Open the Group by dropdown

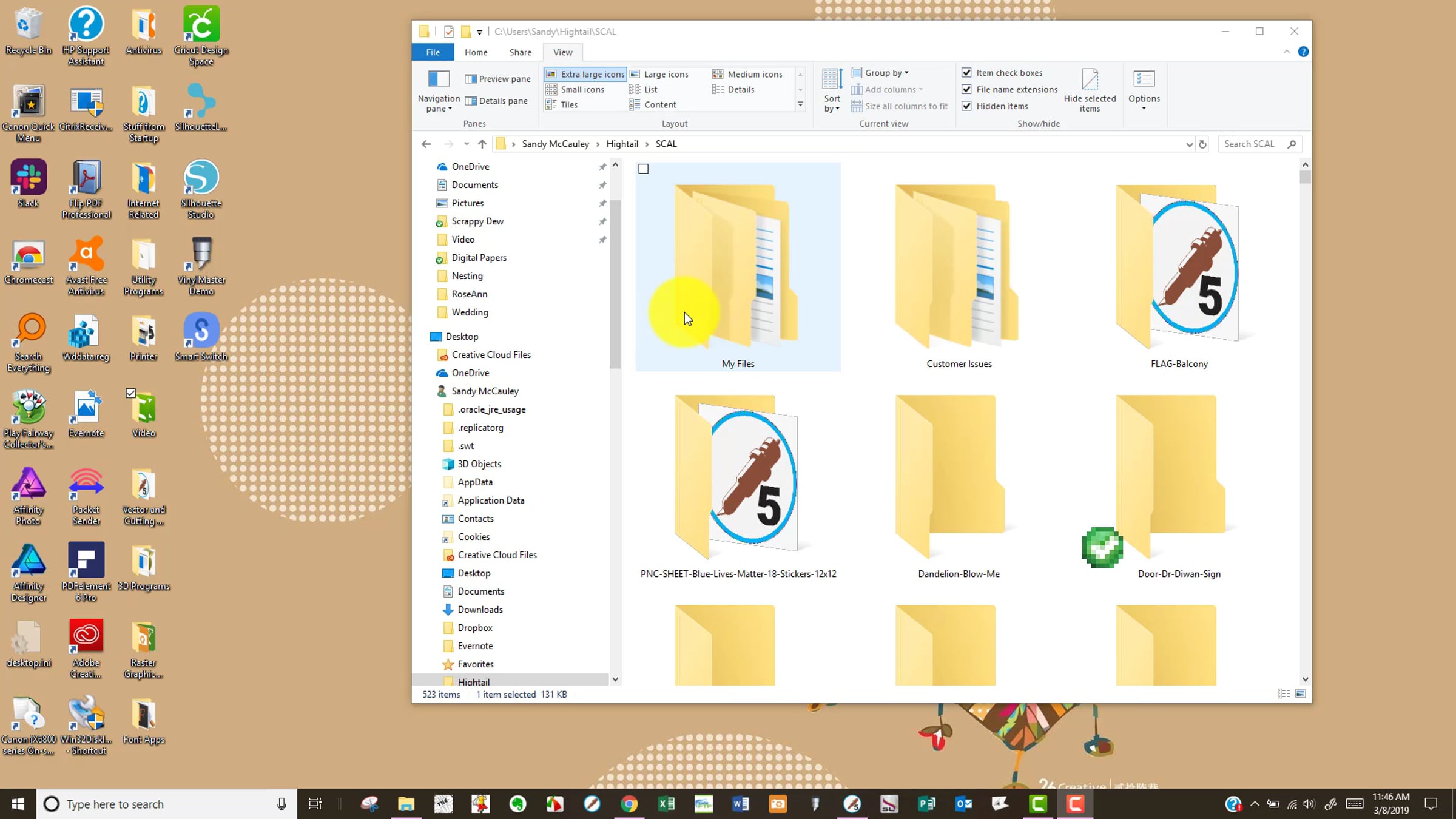tap(880, 73)
